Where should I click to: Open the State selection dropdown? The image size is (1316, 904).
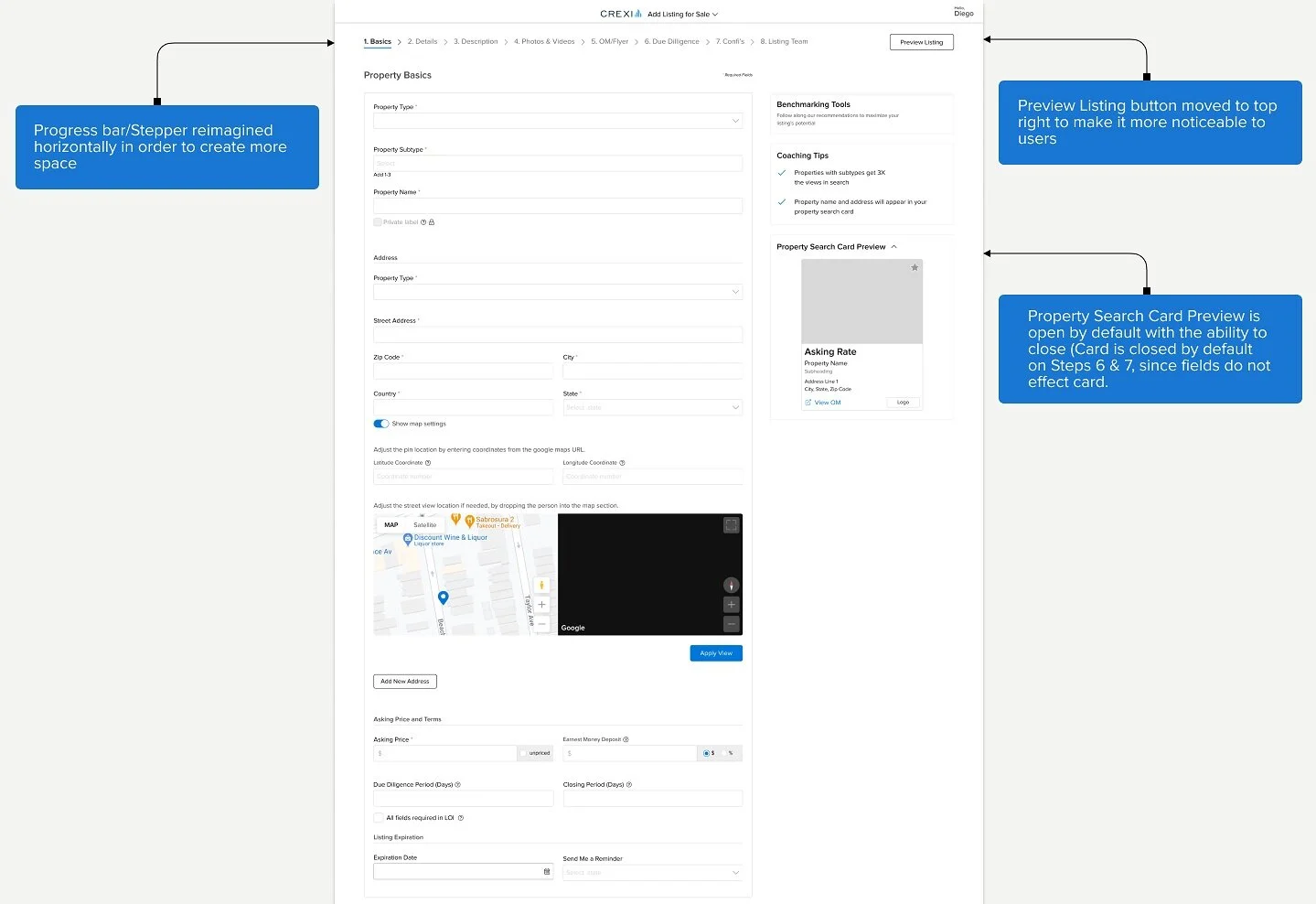coord(652,406)
